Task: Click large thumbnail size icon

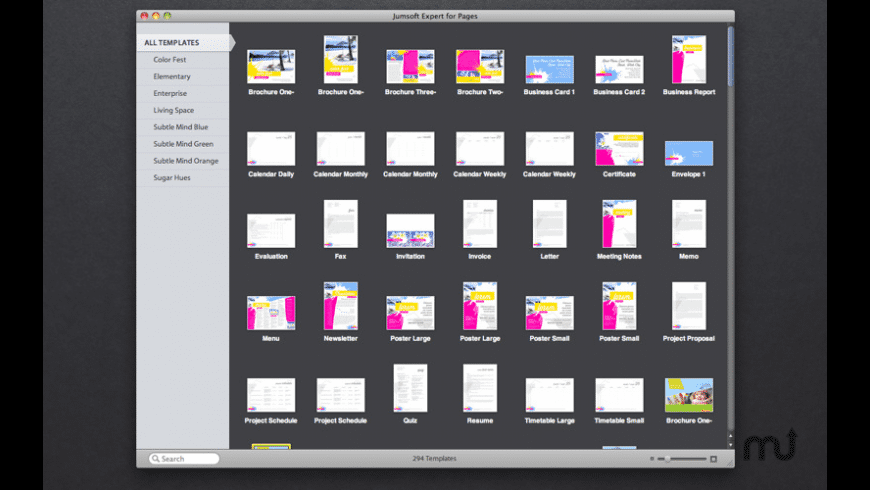Action: click(714, 459)
